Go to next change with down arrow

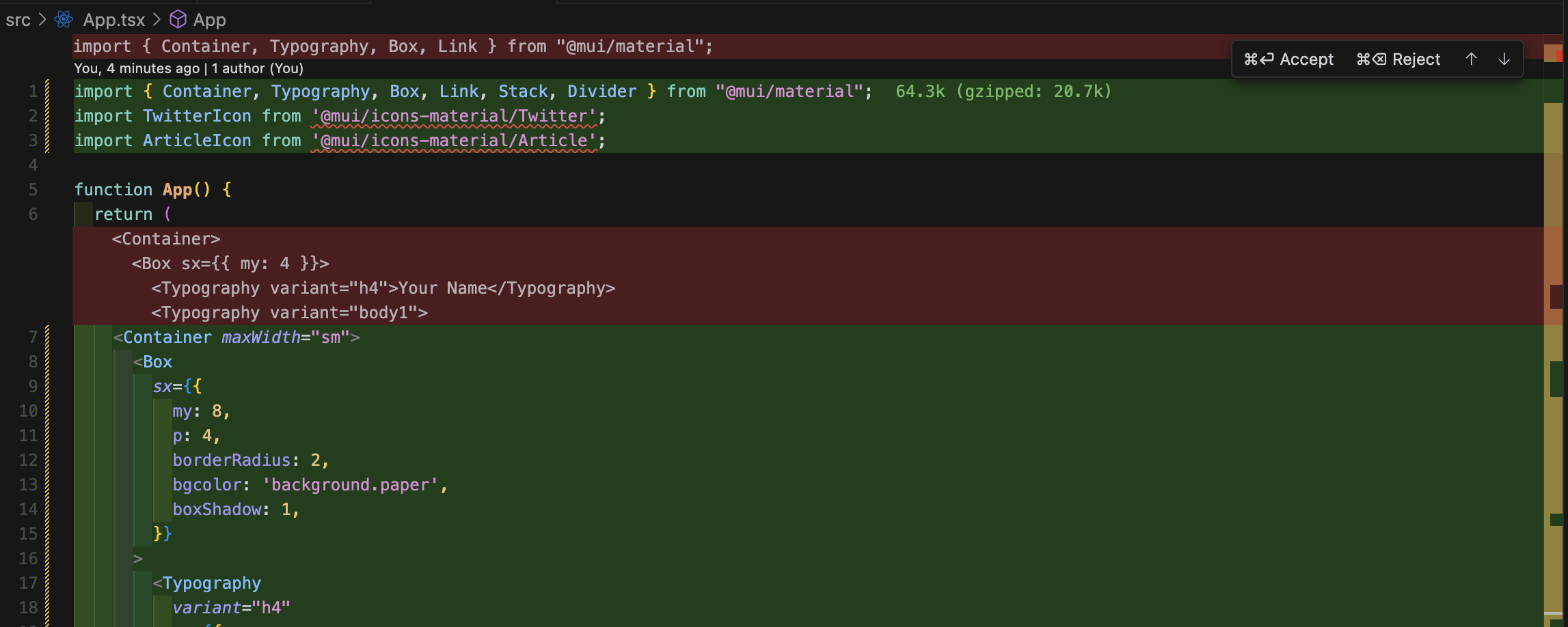[1504, 59]
